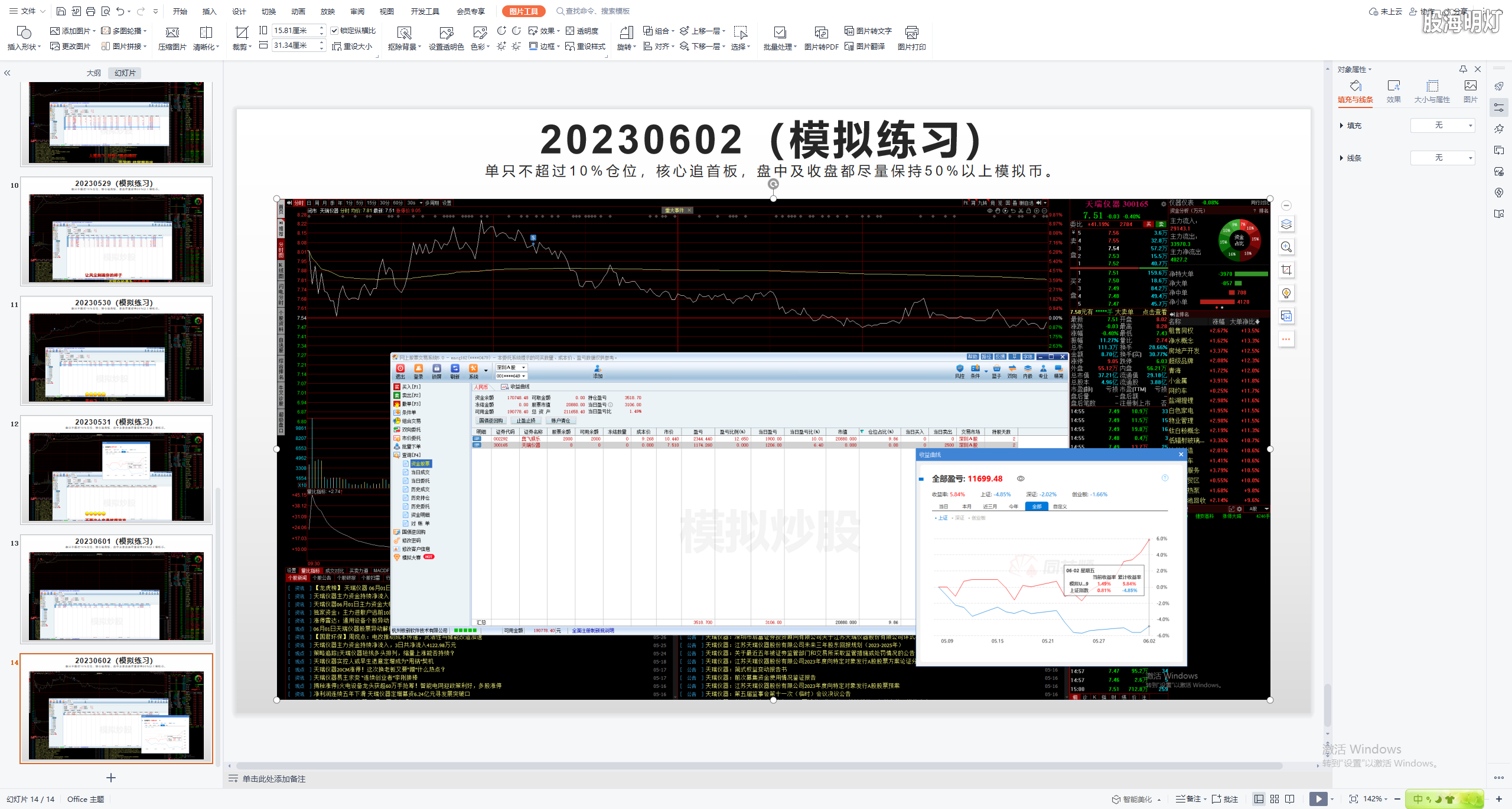Image resolution: width=1512 pixels, height=809 pixels.
Task: Click the Selection pane (选择) icon
Action: tap(740, 38)
